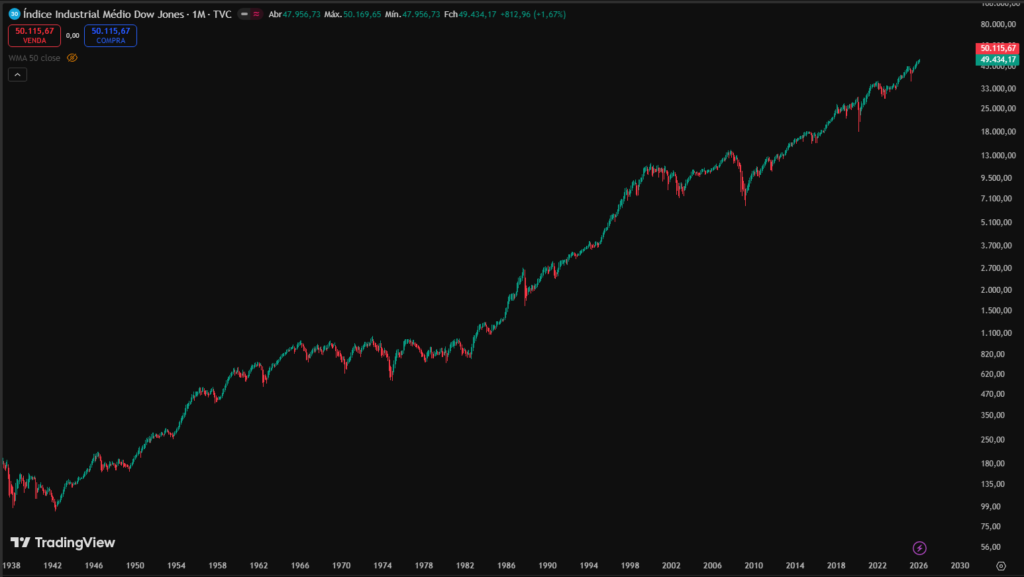The width and height of the screenshot is (1024, 577).
Task: Click the pink delayed-data icon in the legend
Action: point(255,15)
